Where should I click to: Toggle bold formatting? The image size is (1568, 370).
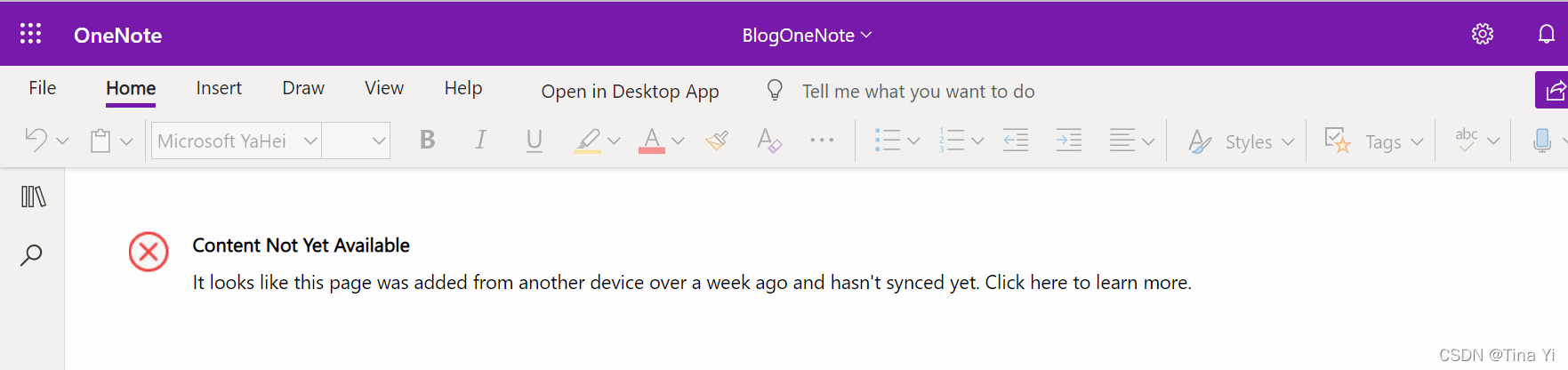(428, 141)
